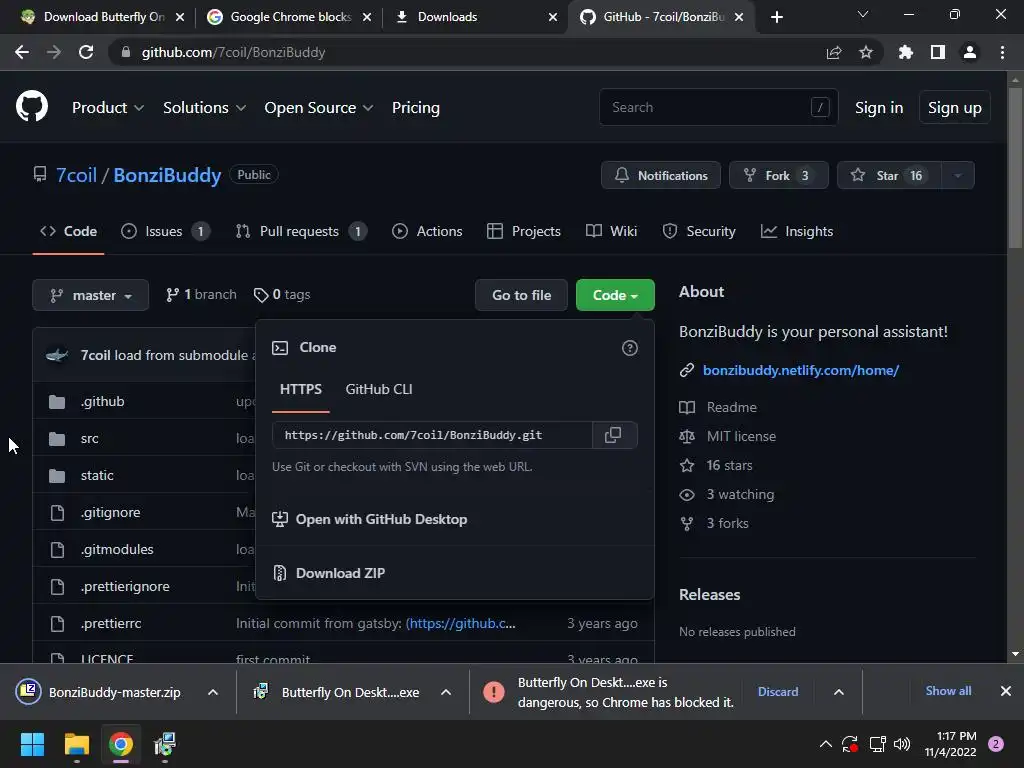Click Chrome taskbar icon
The height and width of the screenshot is (768, 1024).
121,744
